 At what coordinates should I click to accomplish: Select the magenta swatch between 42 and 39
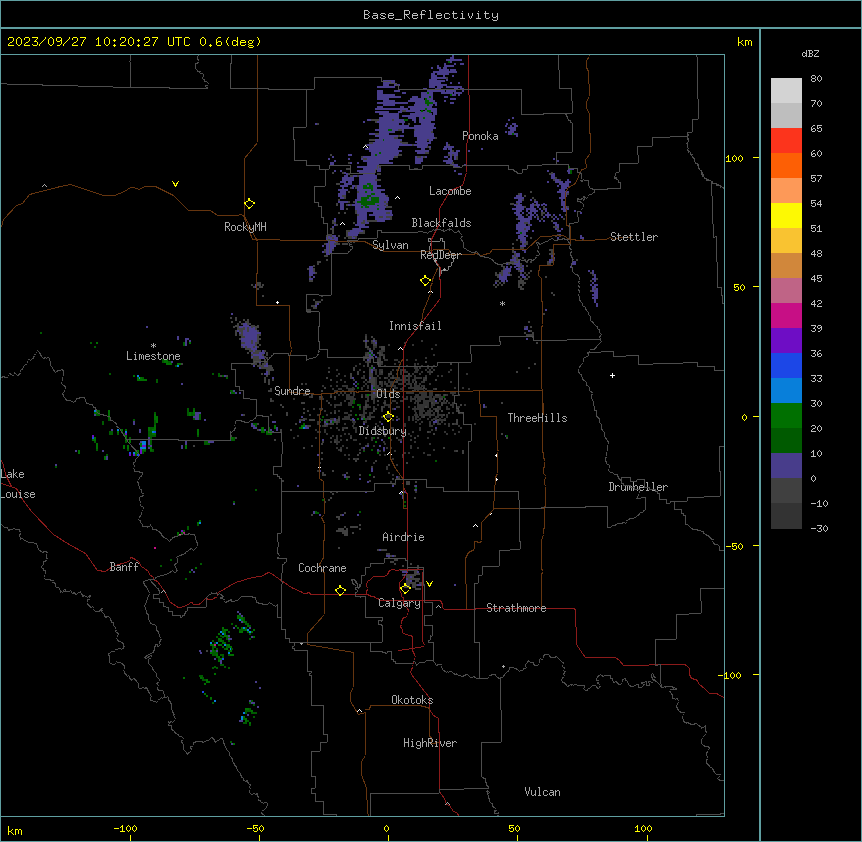(x=786, y=316)
